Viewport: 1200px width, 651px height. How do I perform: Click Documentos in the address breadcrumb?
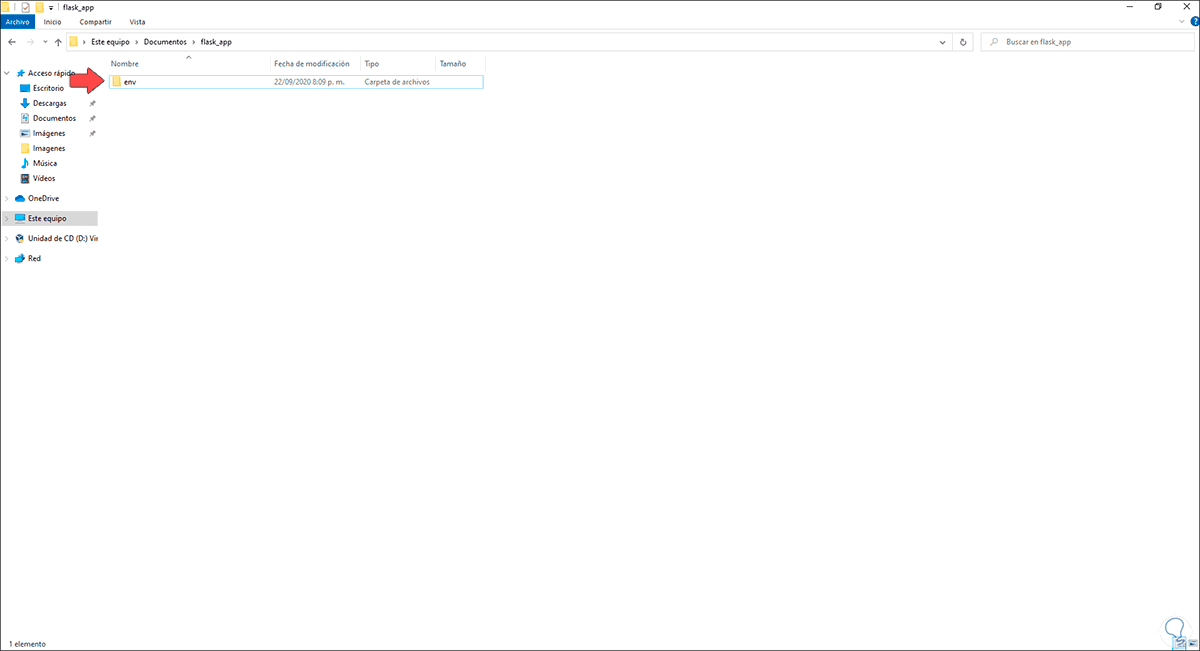click(164, 42)
